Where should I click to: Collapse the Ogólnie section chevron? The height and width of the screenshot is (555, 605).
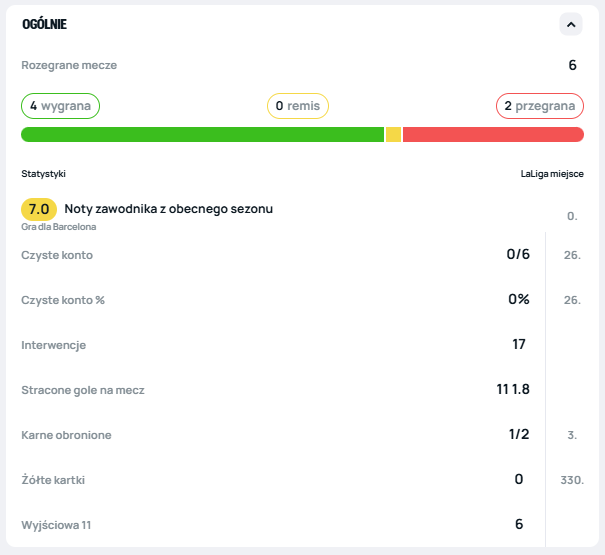(x=570, y=24)
